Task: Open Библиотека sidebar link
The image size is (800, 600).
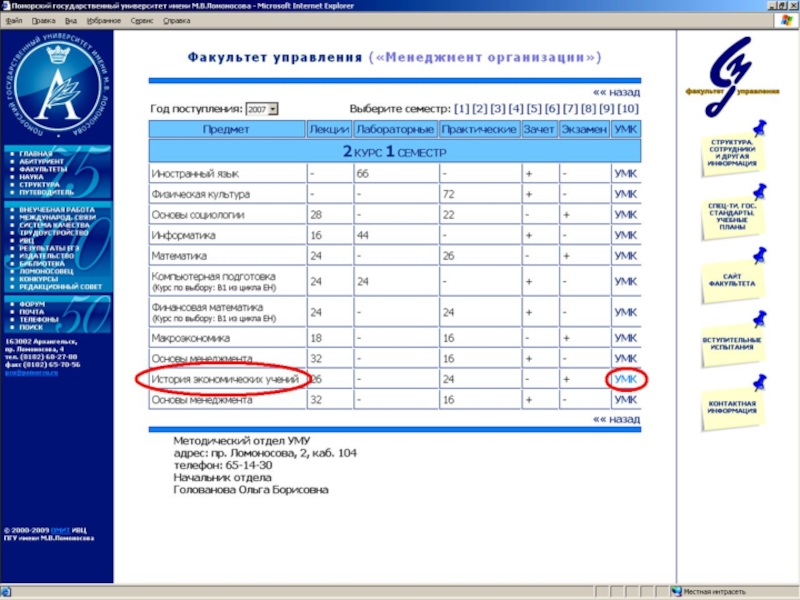Action: tap(42, 264)
